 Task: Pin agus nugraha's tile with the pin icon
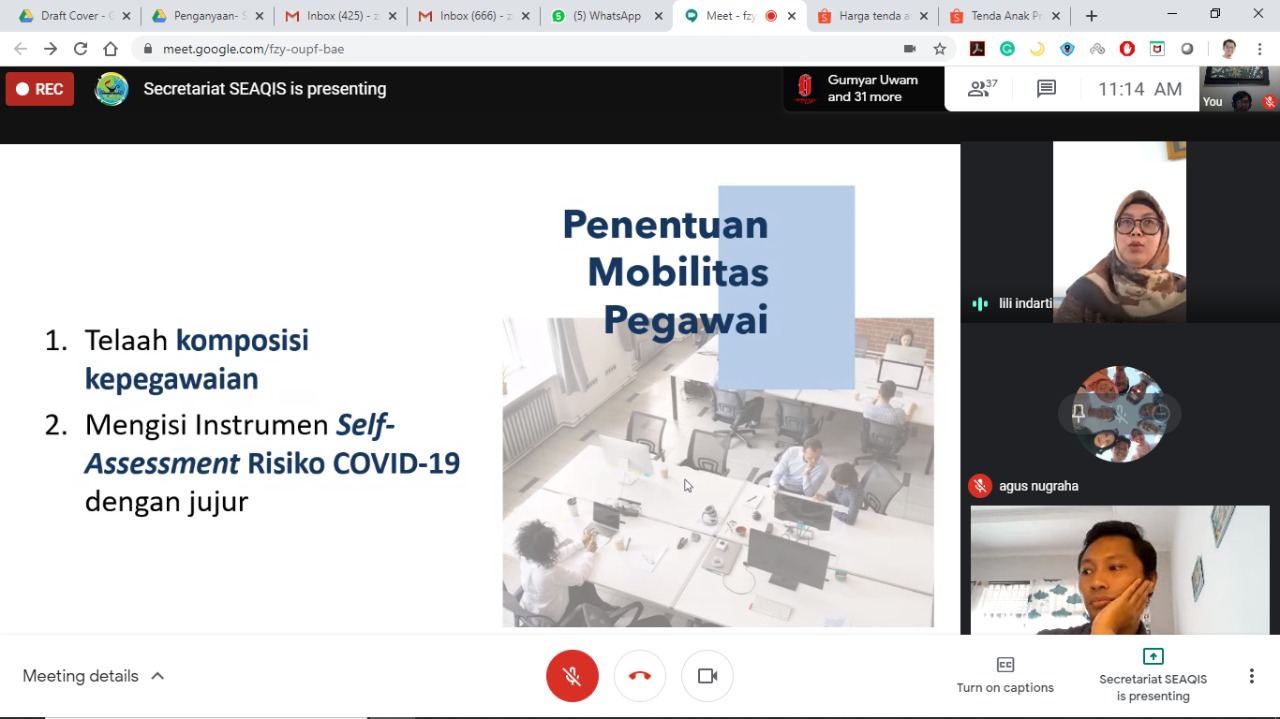point(1078,413)
